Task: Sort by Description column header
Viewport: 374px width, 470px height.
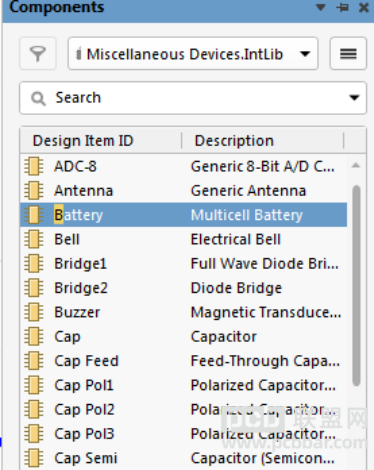Action: click(234, 141)
